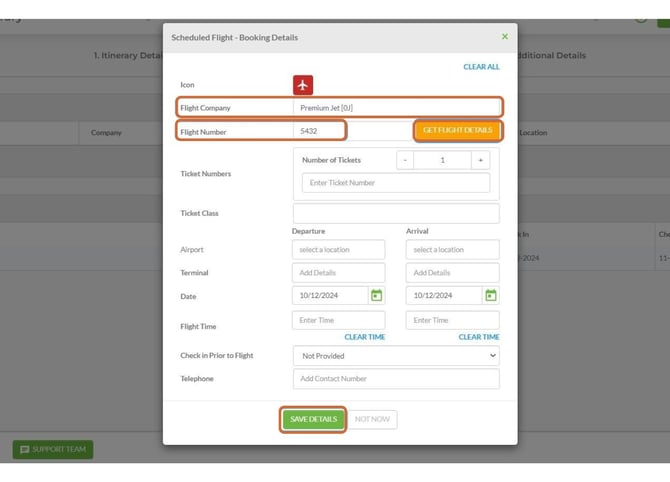Open the departure airport location selector
The image size is (670, 482).
338,249
